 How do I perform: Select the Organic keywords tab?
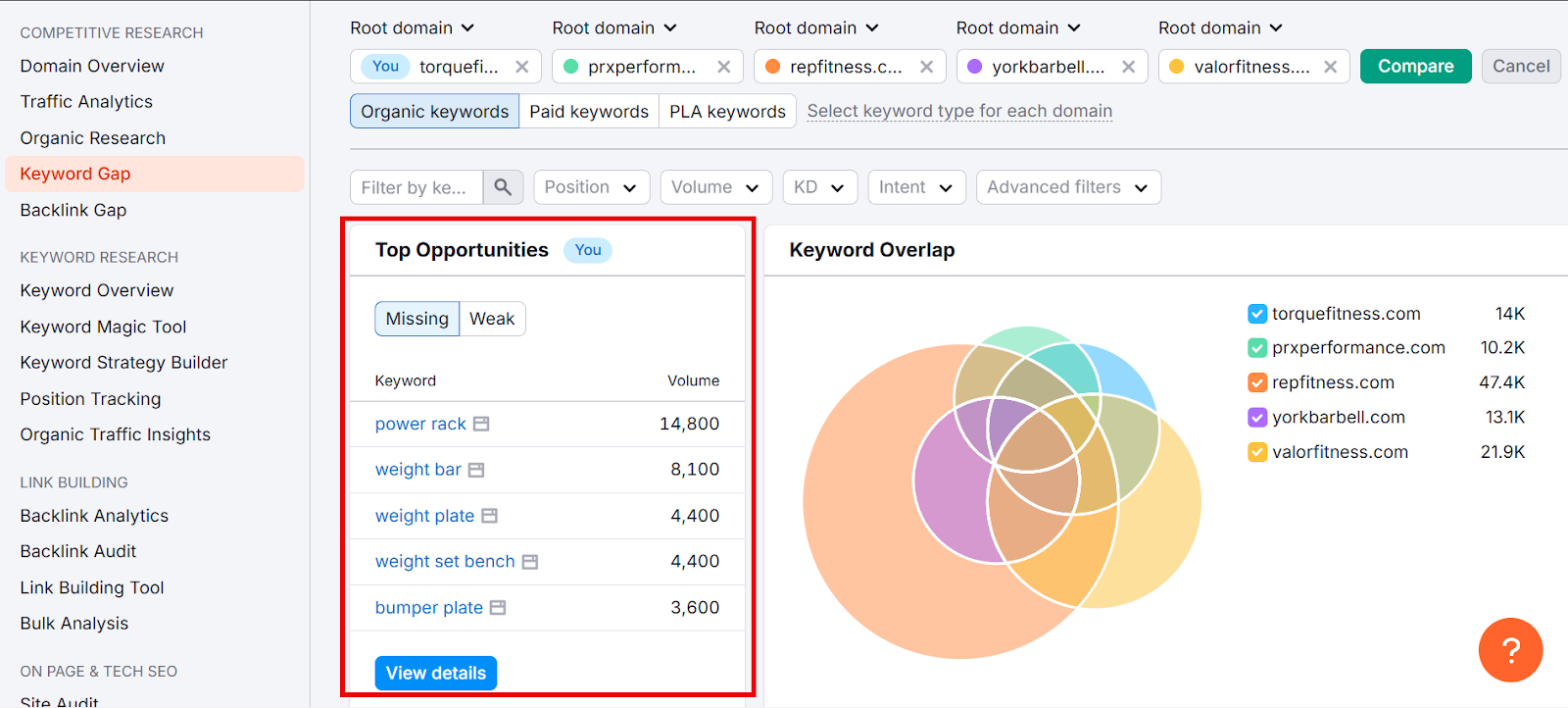(x=435, y=112)
